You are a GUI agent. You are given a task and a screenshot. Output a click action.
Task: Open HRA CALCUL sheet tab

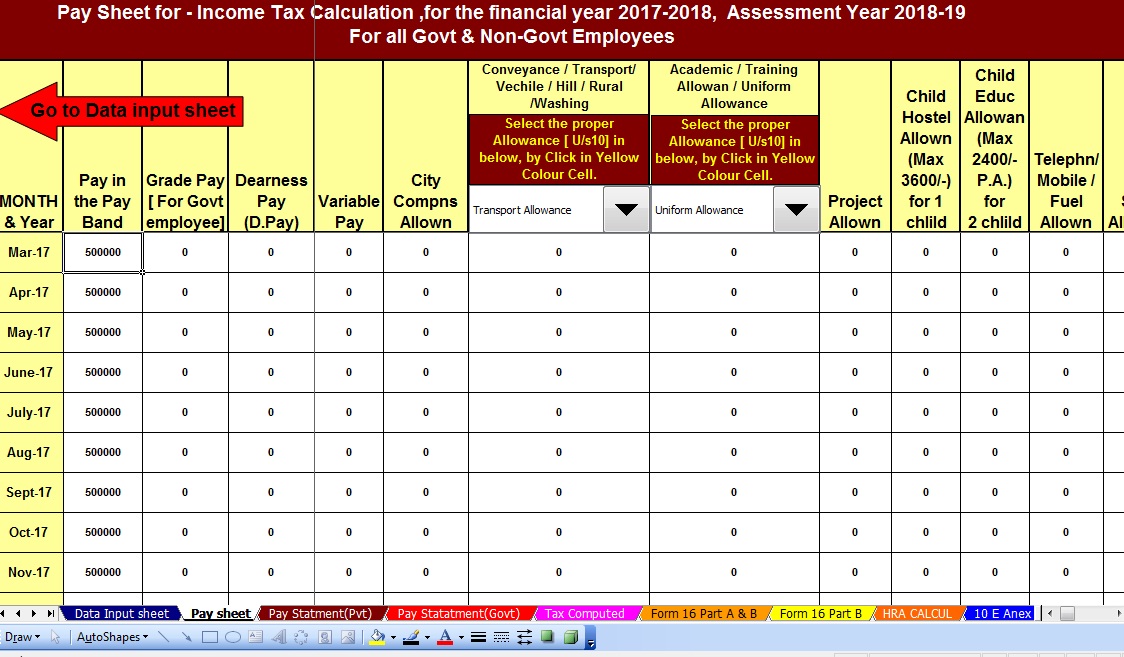917,613
